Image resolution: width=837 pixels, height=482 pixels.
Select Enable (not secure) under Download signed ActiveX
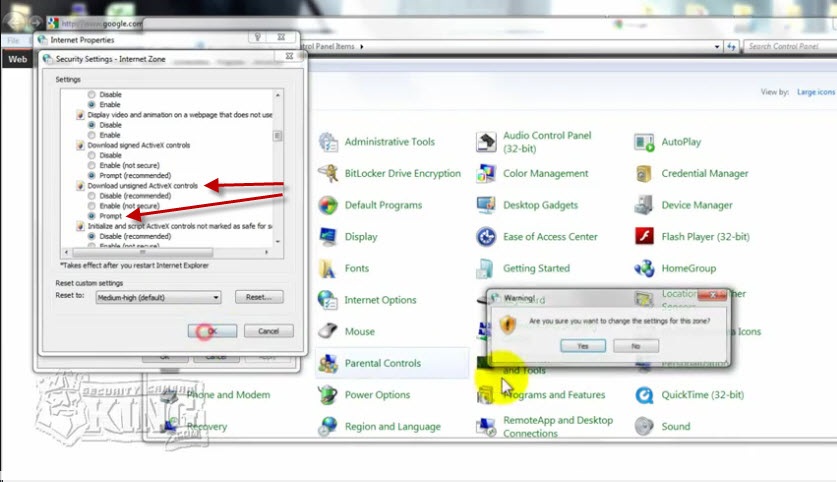(x=92, y=165)
